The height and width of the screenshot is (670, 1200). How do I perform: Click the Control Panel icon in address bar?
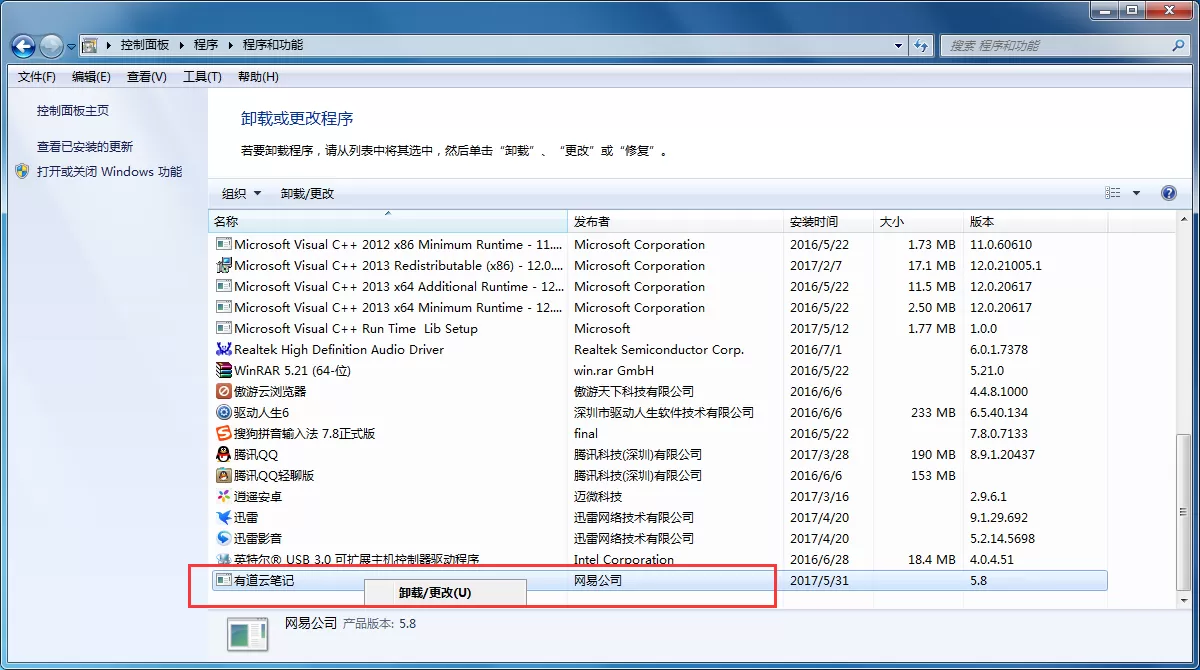[x=90, y=45]
